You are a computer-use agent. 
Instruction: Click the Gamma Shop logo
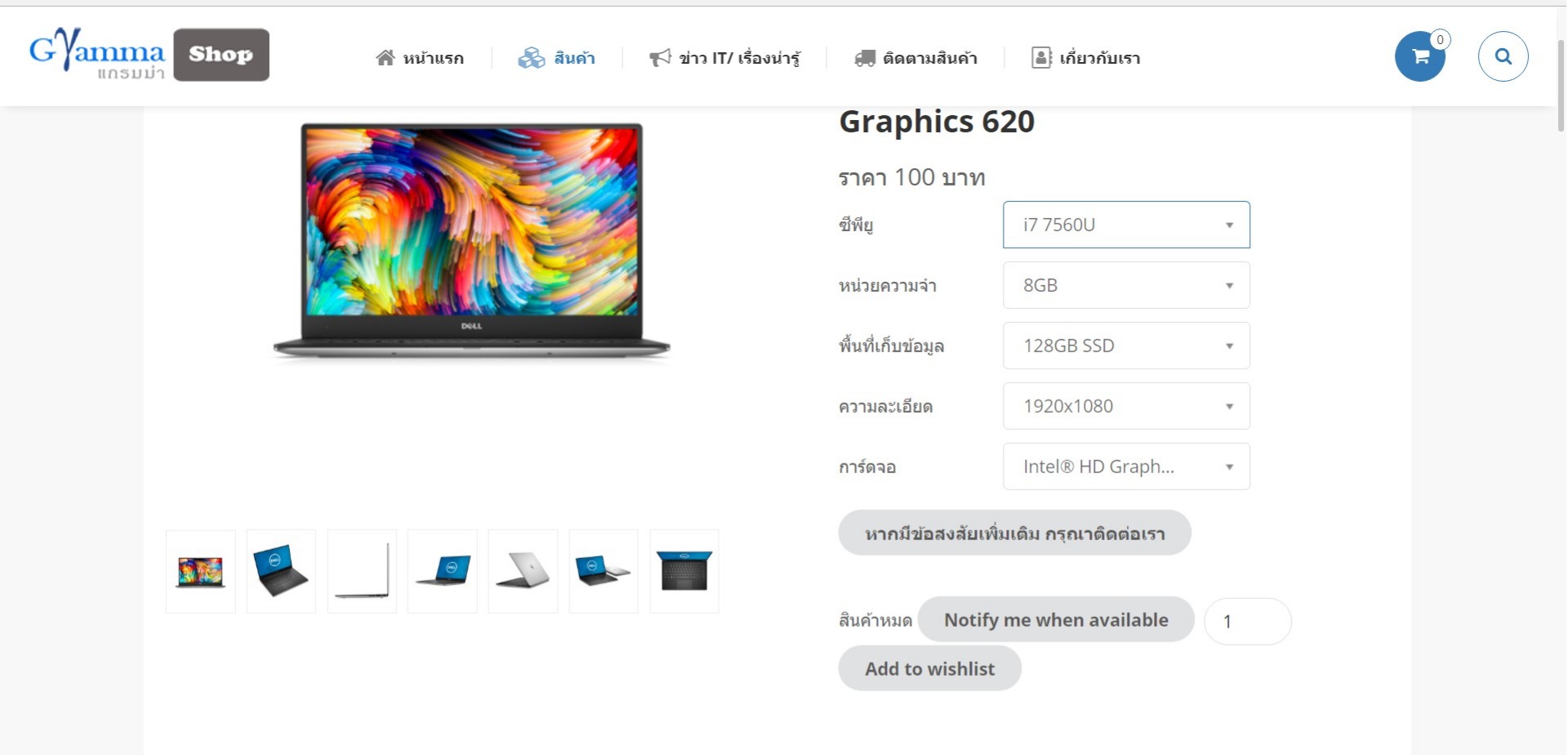149,54
